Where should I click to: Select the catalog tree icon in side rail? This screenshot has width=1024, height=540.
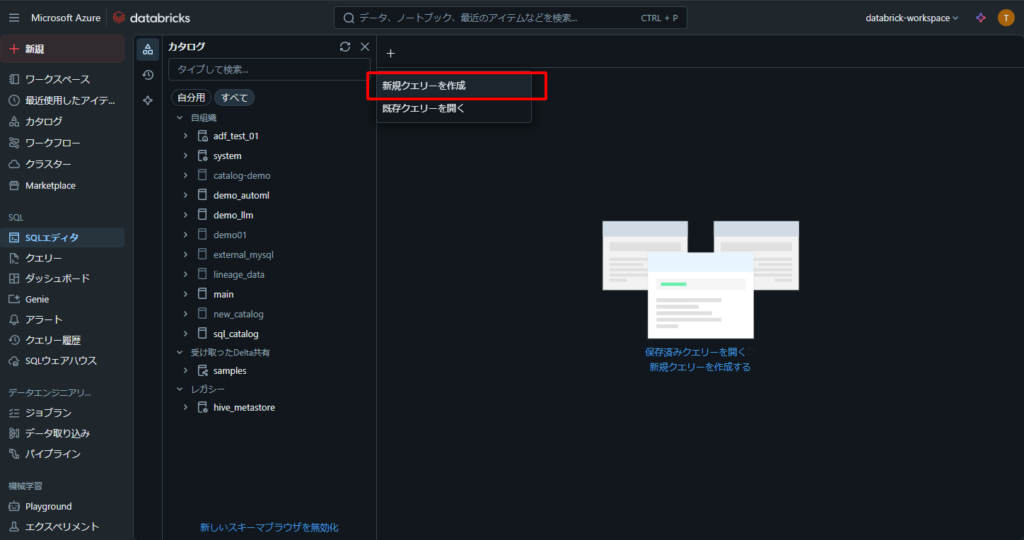pyautogui.click(x=148, y=50)
